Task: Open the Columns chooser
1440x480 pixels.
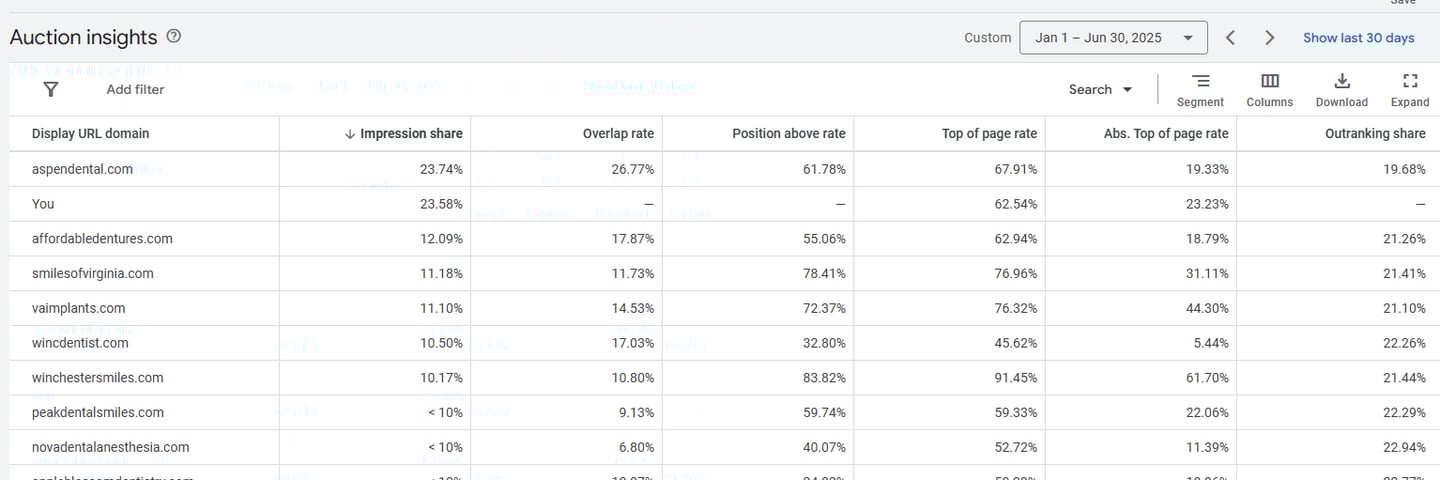Action: [x=1269, y=89]
